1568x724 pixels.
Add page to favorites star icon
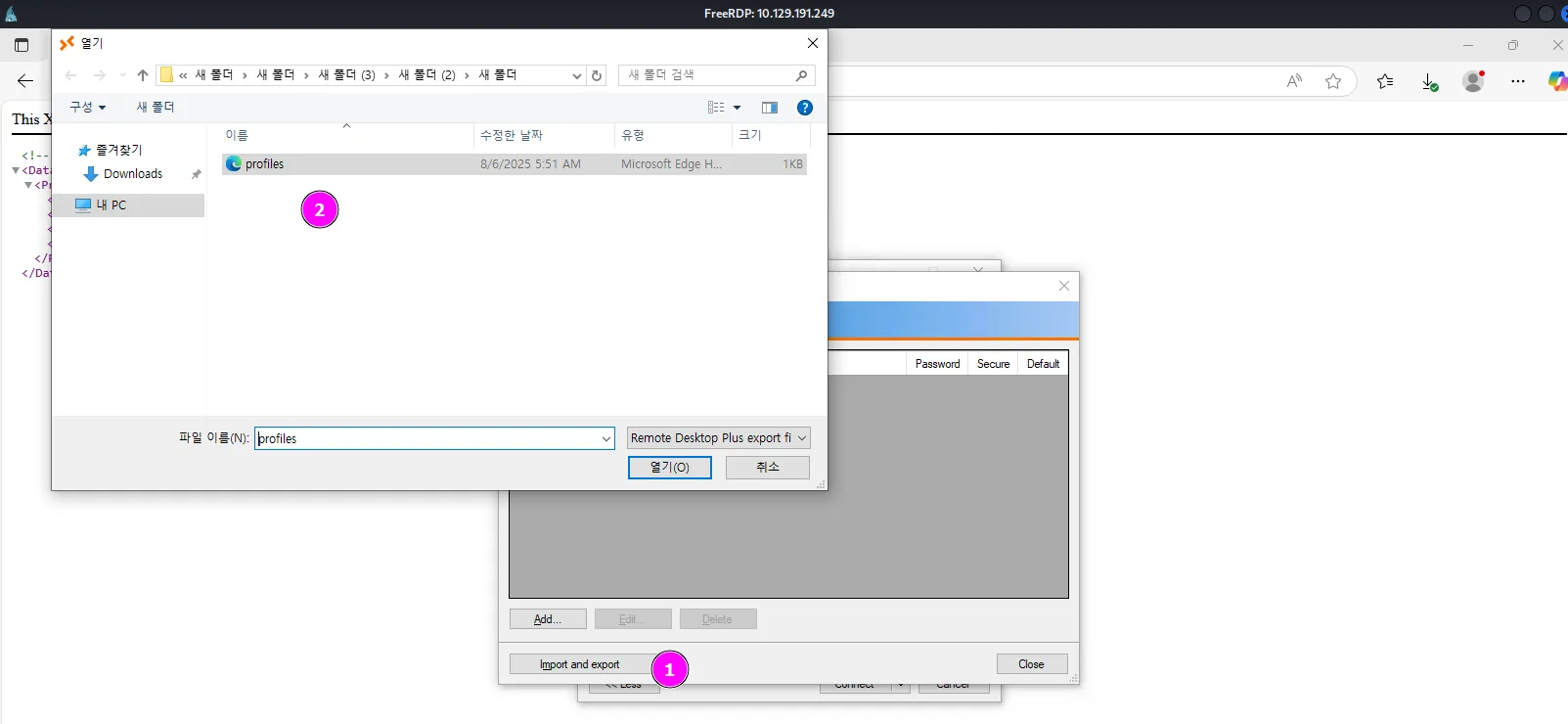pos(1333,81)
